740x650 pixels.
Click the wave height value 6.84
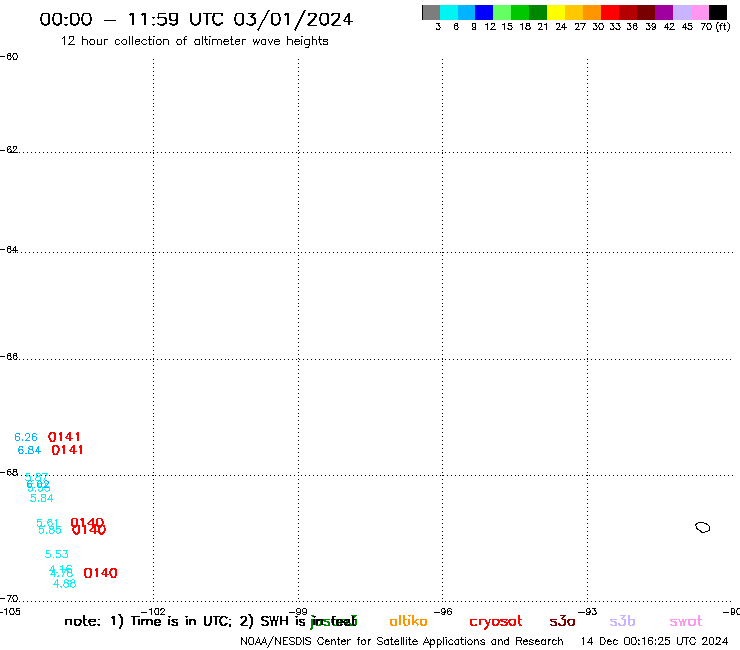(29, 450)
